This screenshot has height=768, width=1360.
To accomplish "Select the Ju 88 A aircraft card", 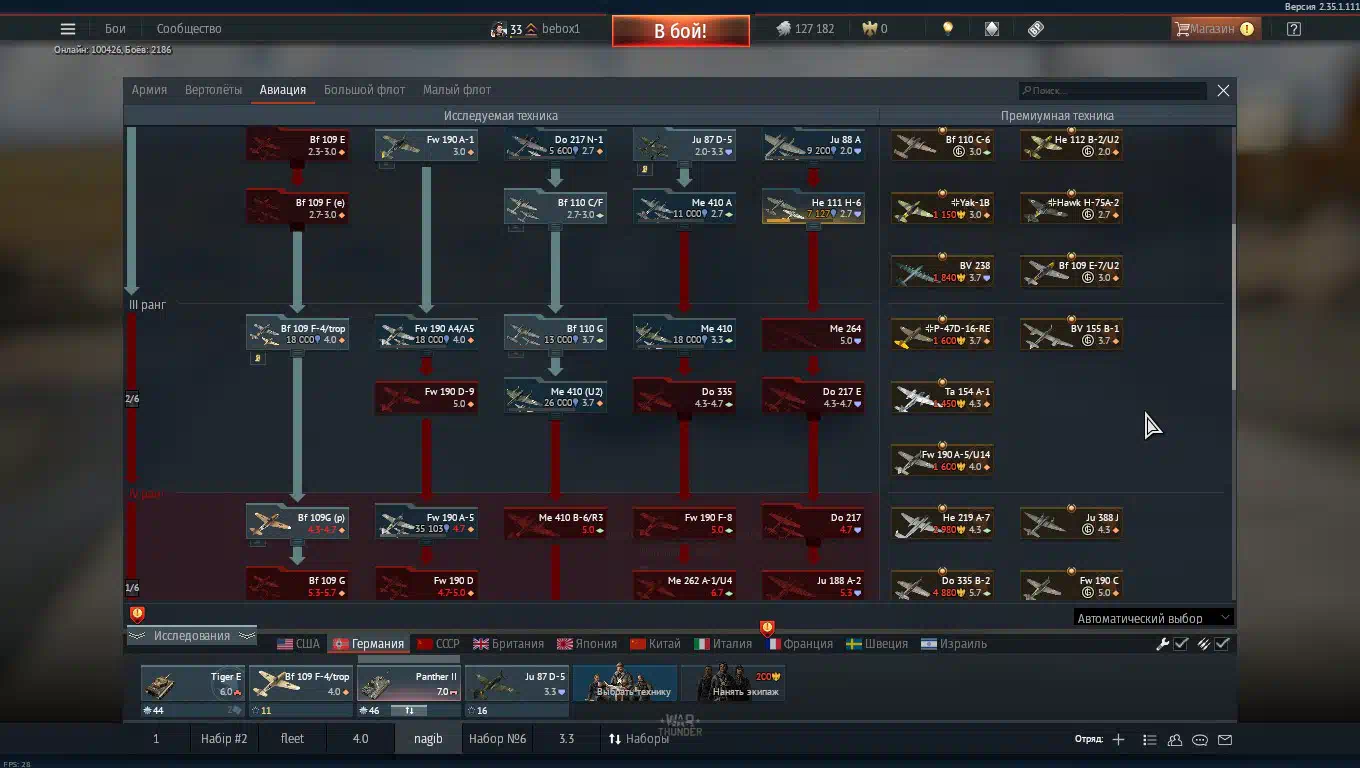I will click(x=813, y=145).
